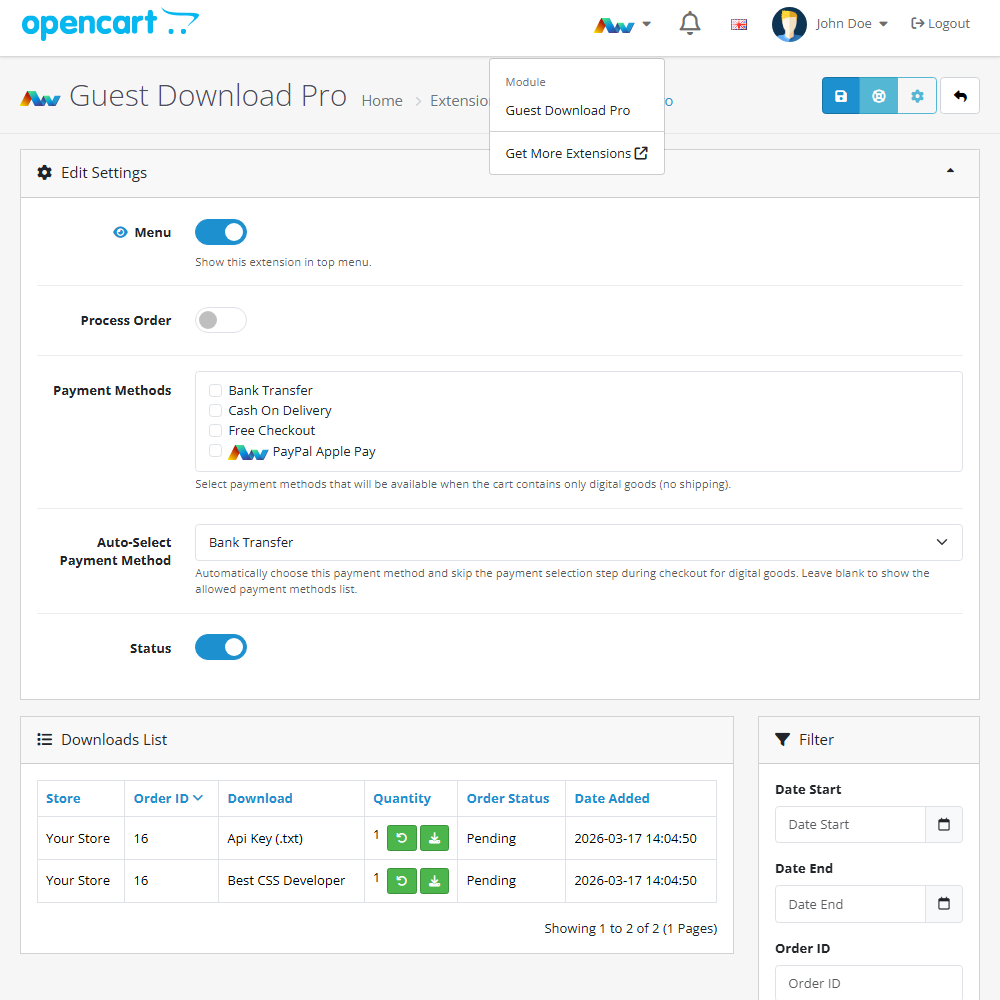1000x1000 pixels.
Task: Collapse the Edit Settings panel
Action: (949, 170)
